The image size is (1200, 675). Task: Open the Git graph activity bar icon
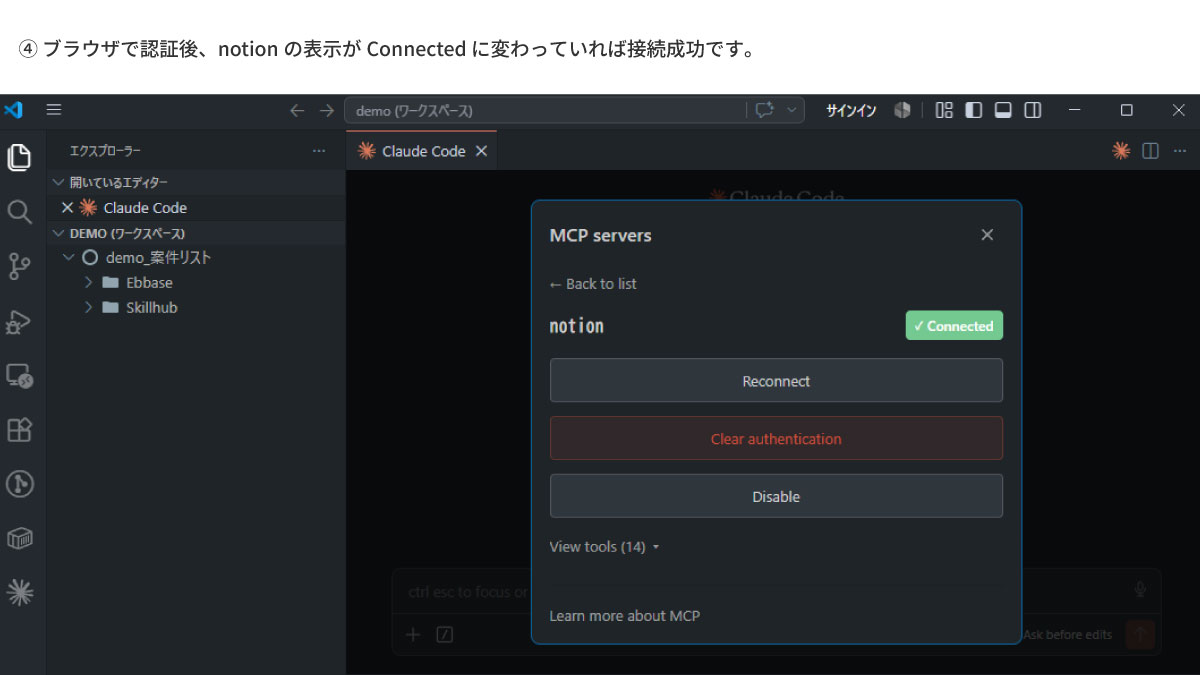pos(20,484)
